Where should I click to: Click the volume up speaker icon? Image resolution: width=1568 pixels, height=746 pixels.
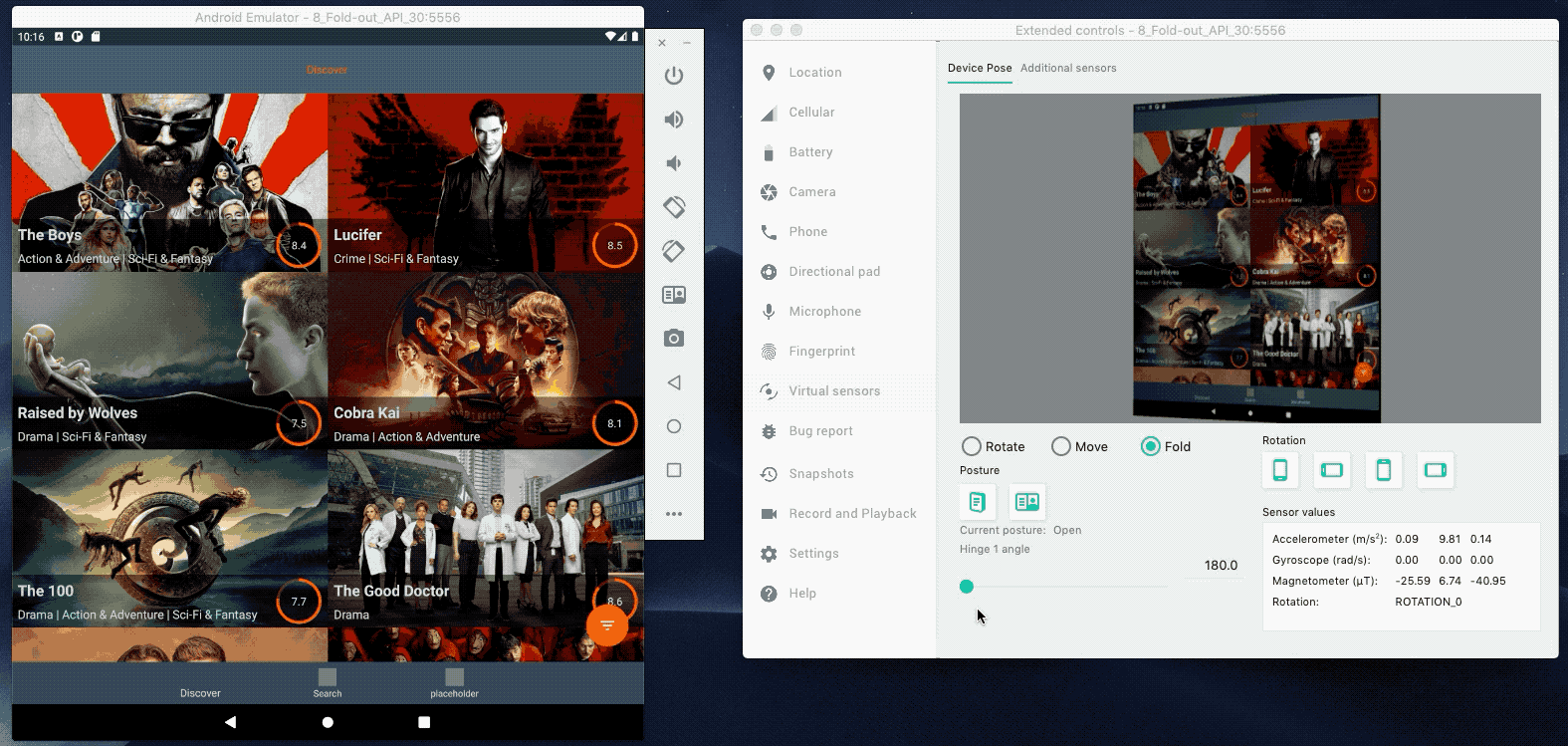coord(674,120)
